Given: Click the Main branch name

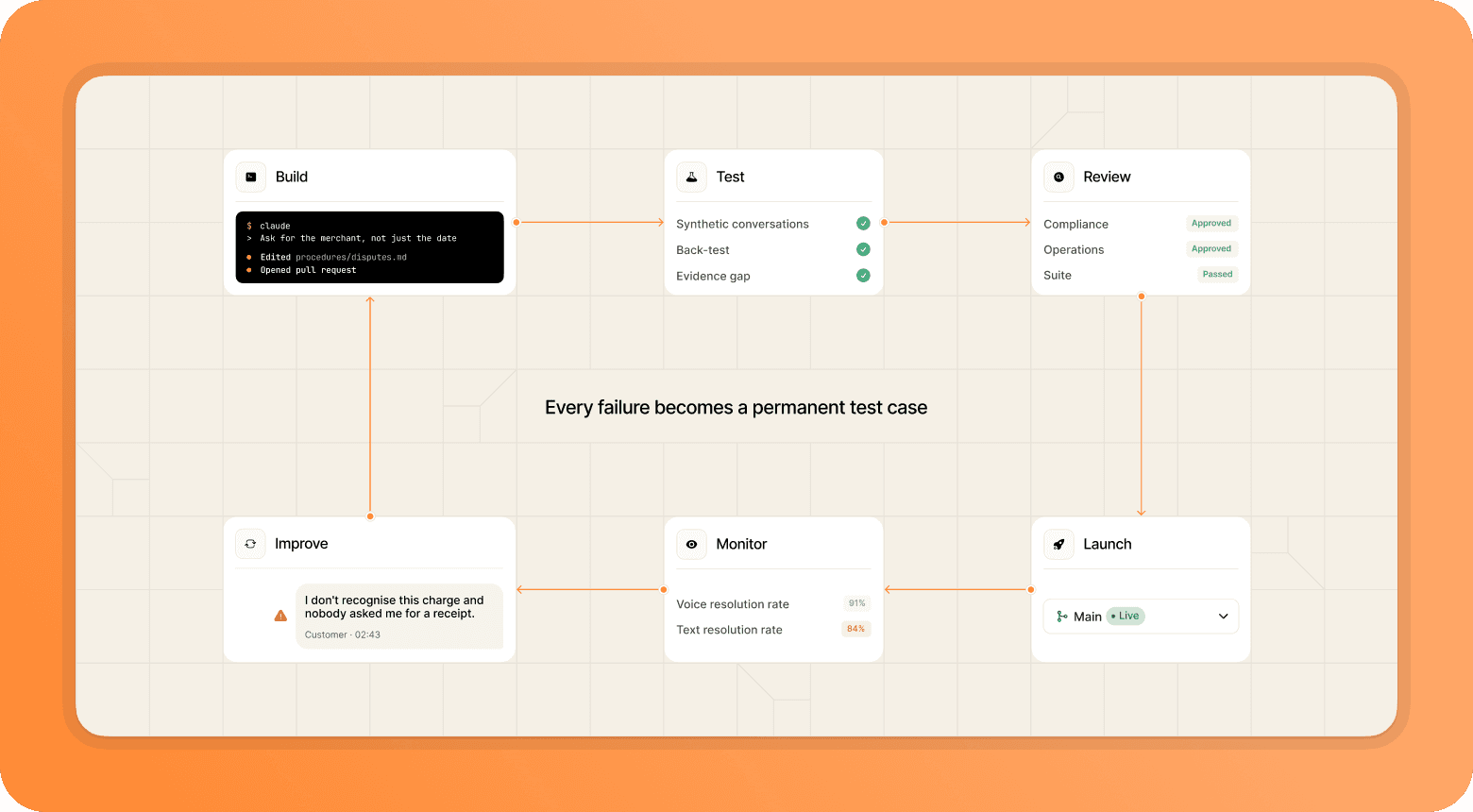Looking at the screenshot, I should pyautogui.click(x=1088, y=617).
